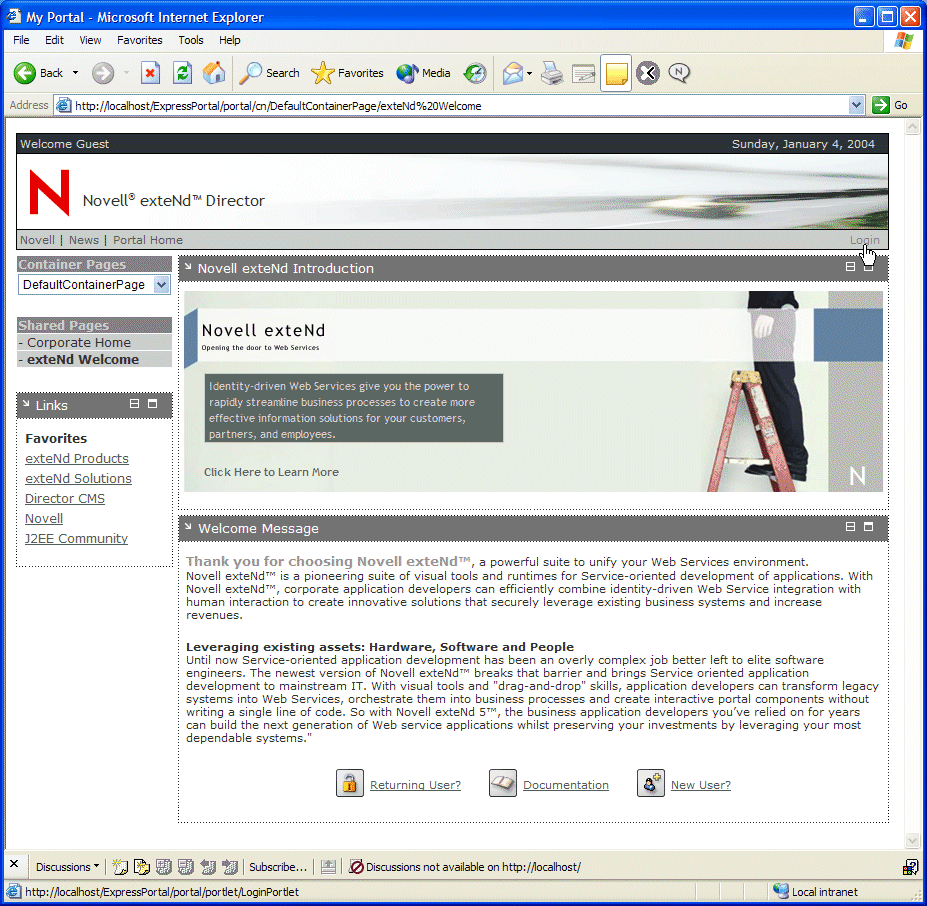Collapse Novell exteNd Introduction title arrow

[188, 267]
